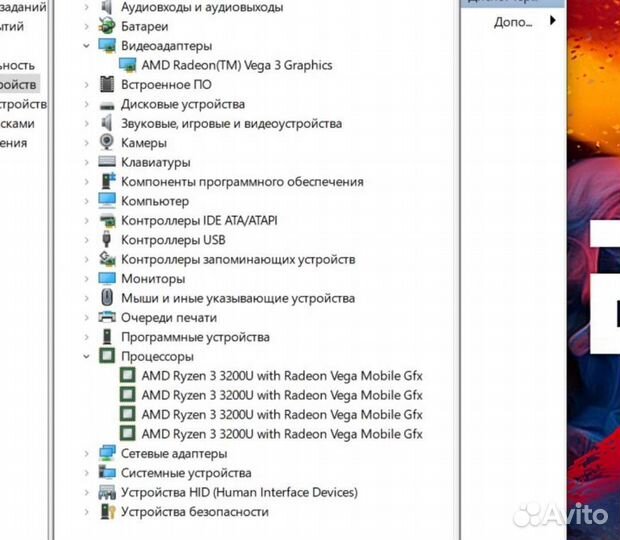Select Аудиовходы и аудиовыходы label
The width and height of the screenshot is (620, 540).
point(202,7)
